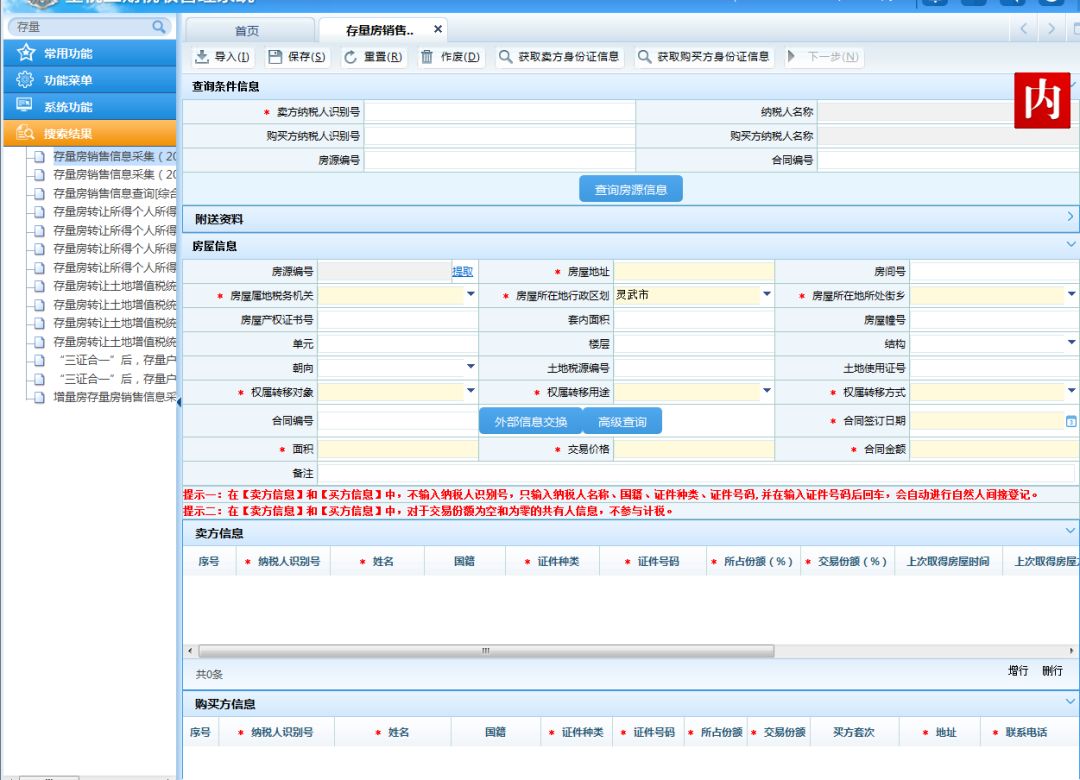Click the 保存 save toolbar button

(296, 57)
